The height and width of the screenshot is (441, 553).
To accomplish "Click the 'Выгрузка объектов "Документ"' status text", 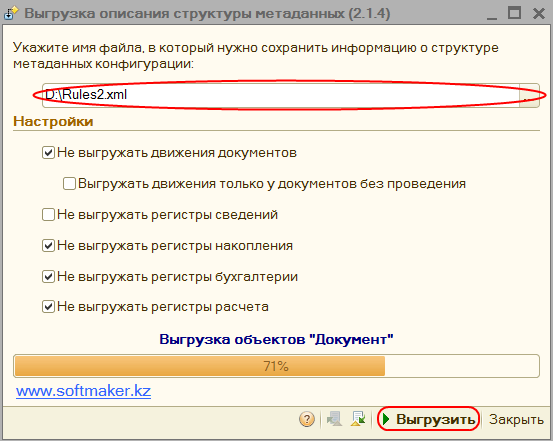I will 276,339.
